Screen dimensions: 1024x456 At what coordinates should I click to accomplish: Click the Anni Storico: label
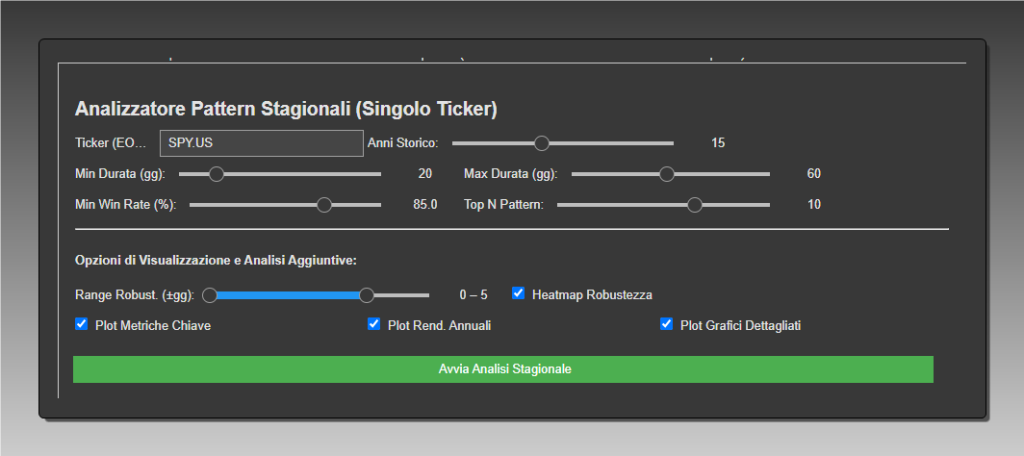pyautogui.click(x=403, y=143)
